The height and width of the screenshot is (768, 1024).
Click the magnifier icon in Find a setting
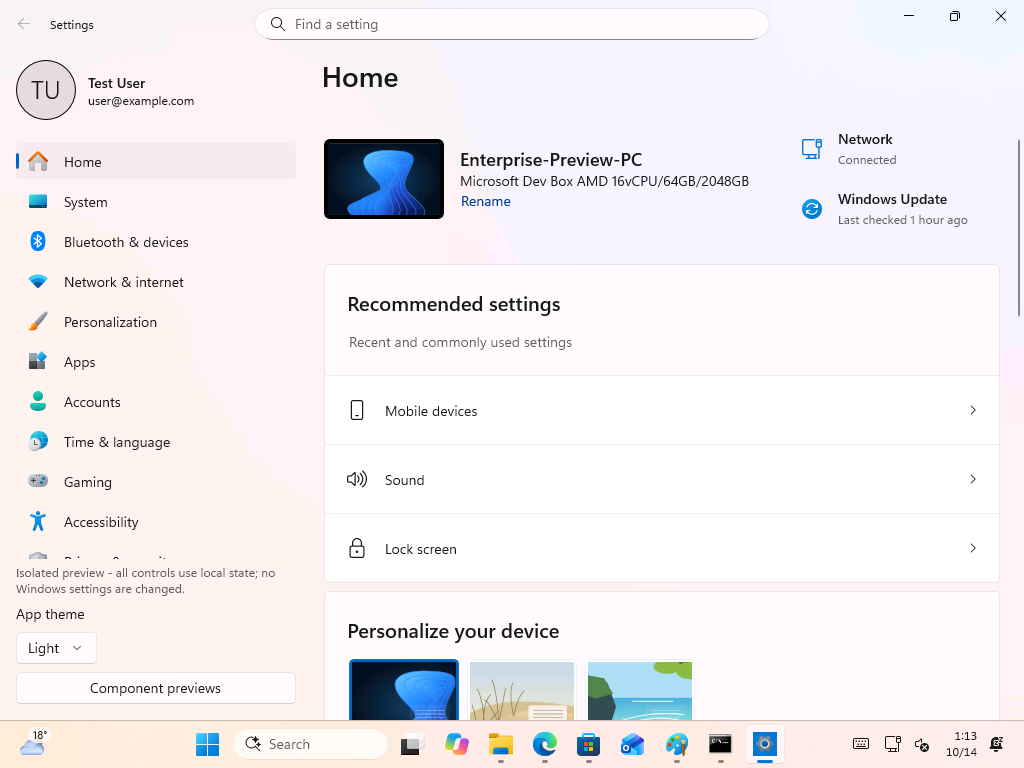(278, 24)
